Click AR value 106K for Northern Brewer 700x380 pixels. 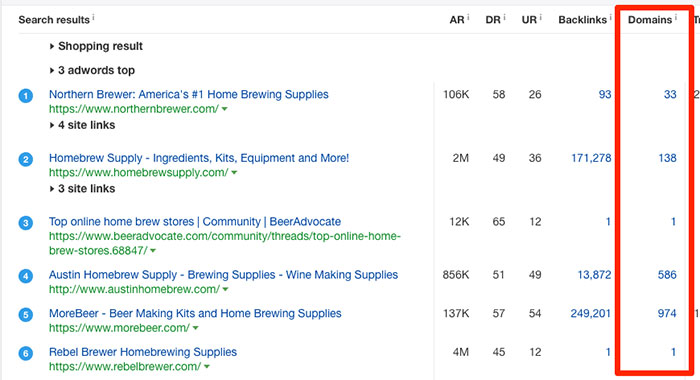click(456, 95)
